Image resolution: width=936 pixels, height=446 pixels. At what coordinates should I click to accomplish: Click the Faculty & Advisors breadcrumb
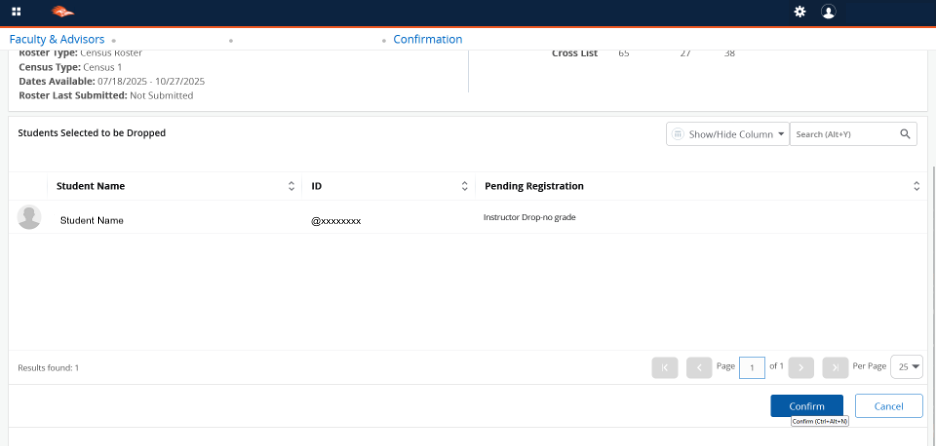[x=57, y=40]
